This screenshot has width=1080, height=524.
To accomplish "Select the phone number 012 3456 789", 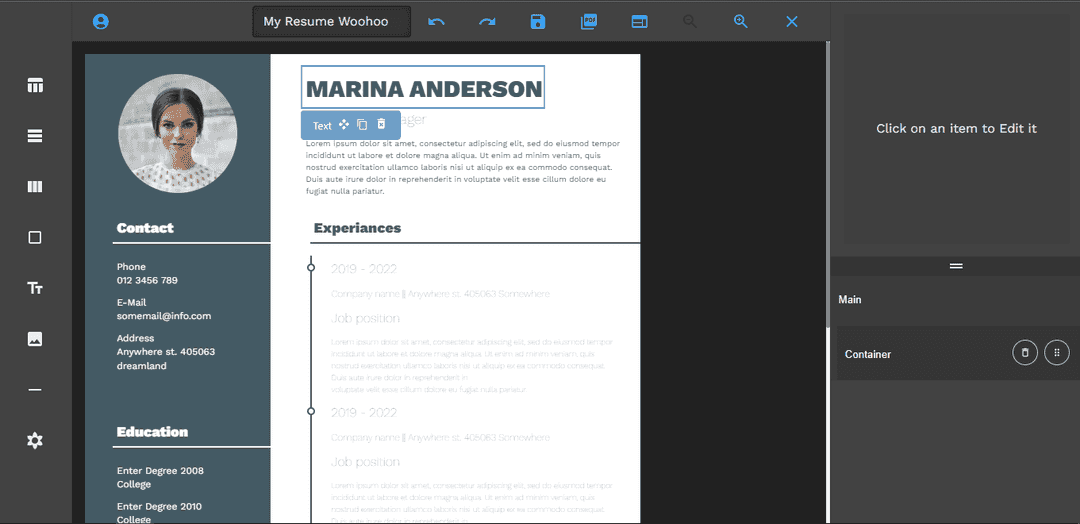I will [147, 280].
